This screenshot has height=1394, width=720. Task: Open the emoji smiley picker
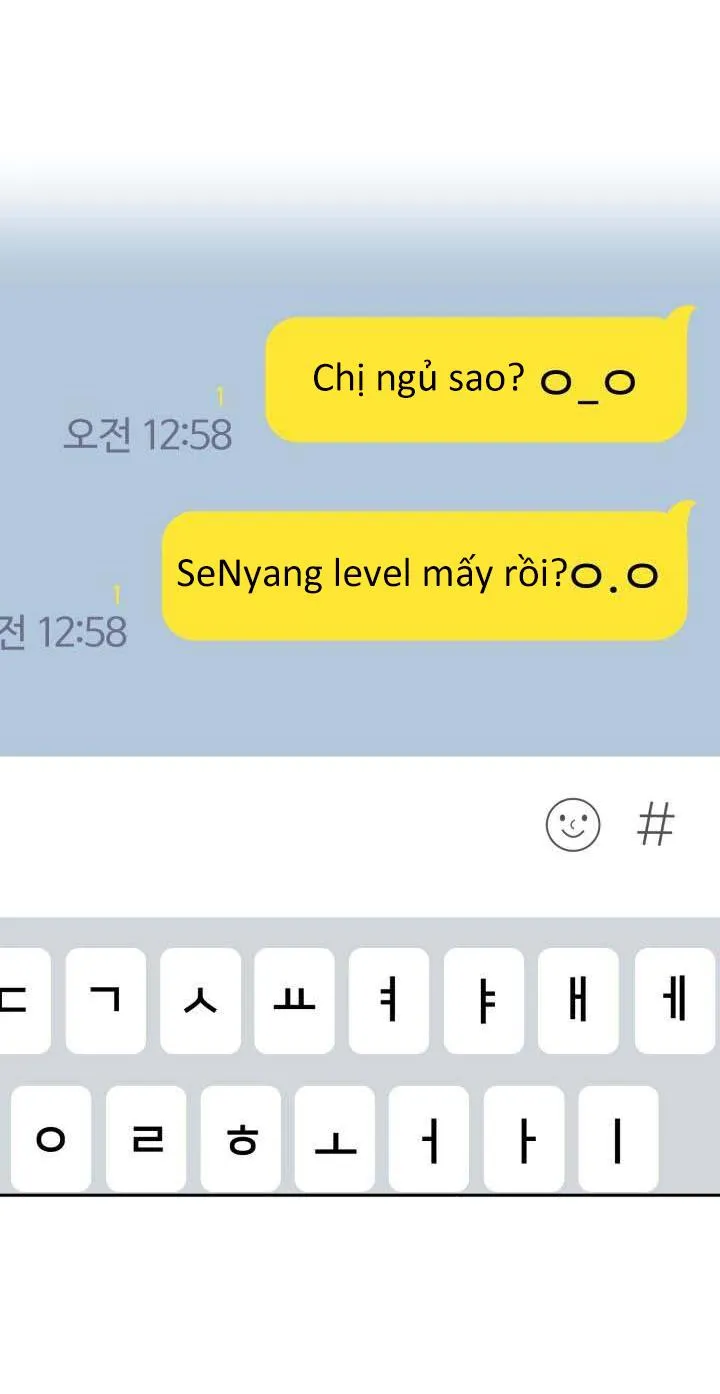(573, 825)
